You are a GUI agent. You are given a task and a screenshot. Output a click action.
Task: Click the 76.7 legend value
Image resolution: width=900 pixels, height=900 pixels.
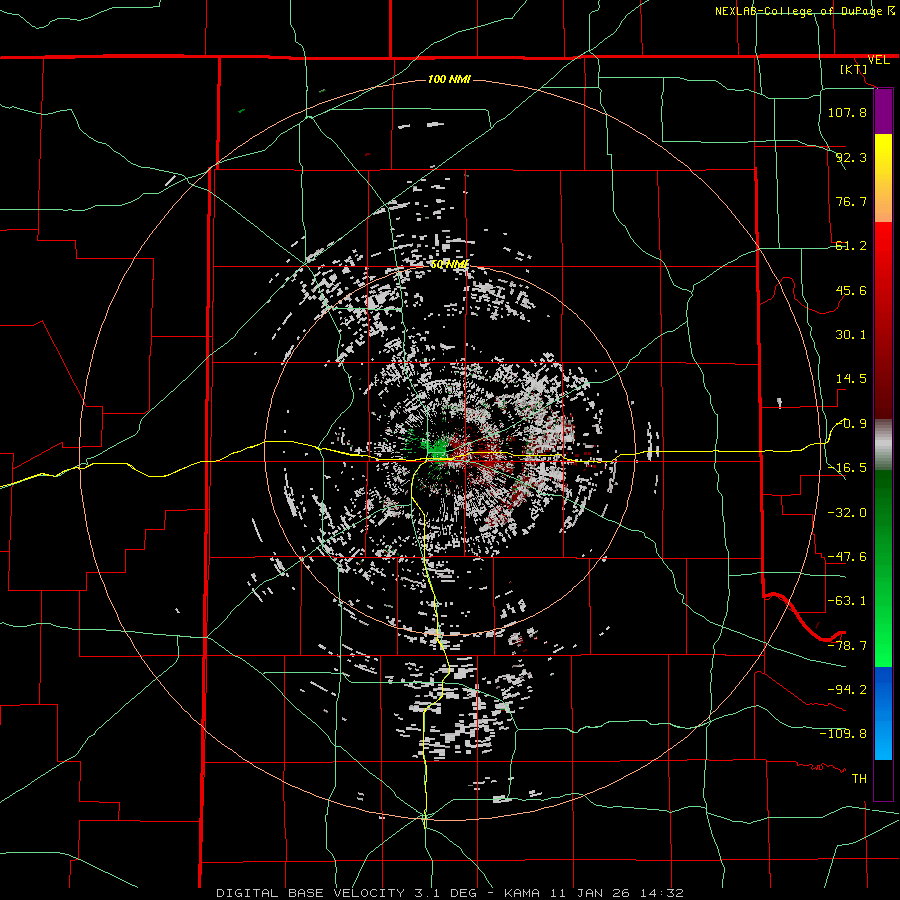coord(851,201)
